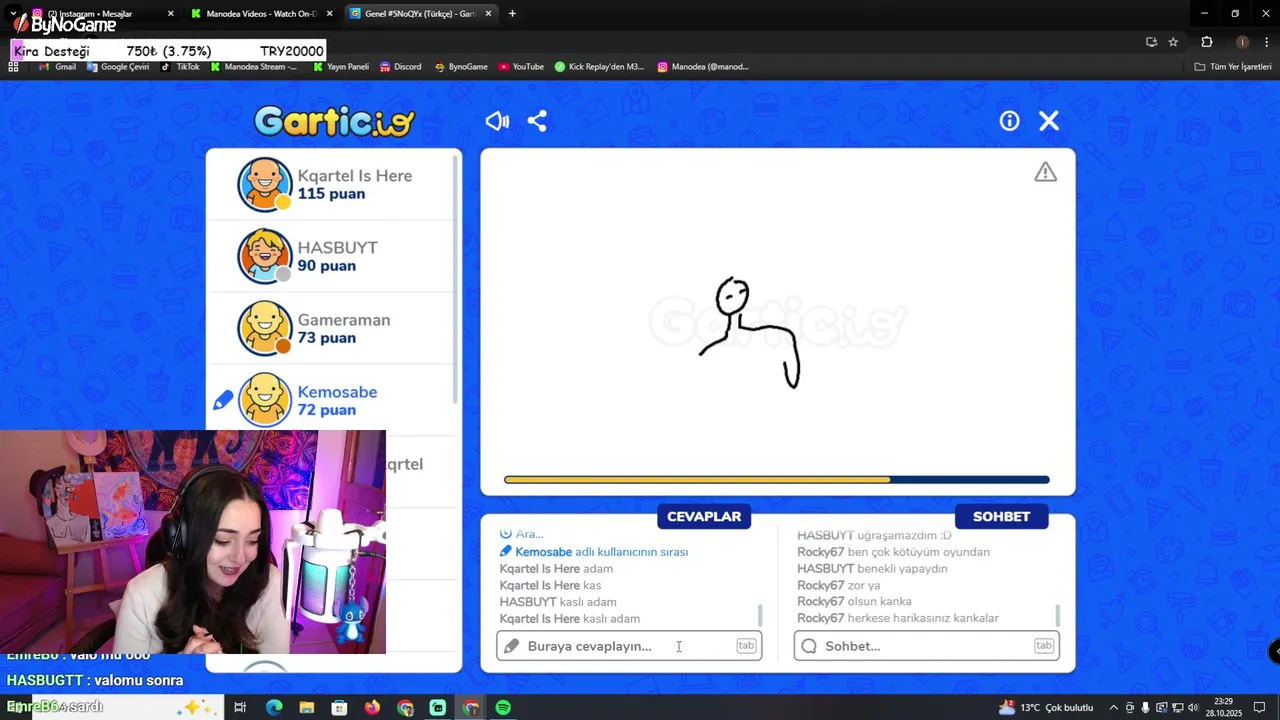Screen dimensions: 1280x720
Task: Open the browser profile avatar
Action: pyautogui.click(x=1242, y=42)
